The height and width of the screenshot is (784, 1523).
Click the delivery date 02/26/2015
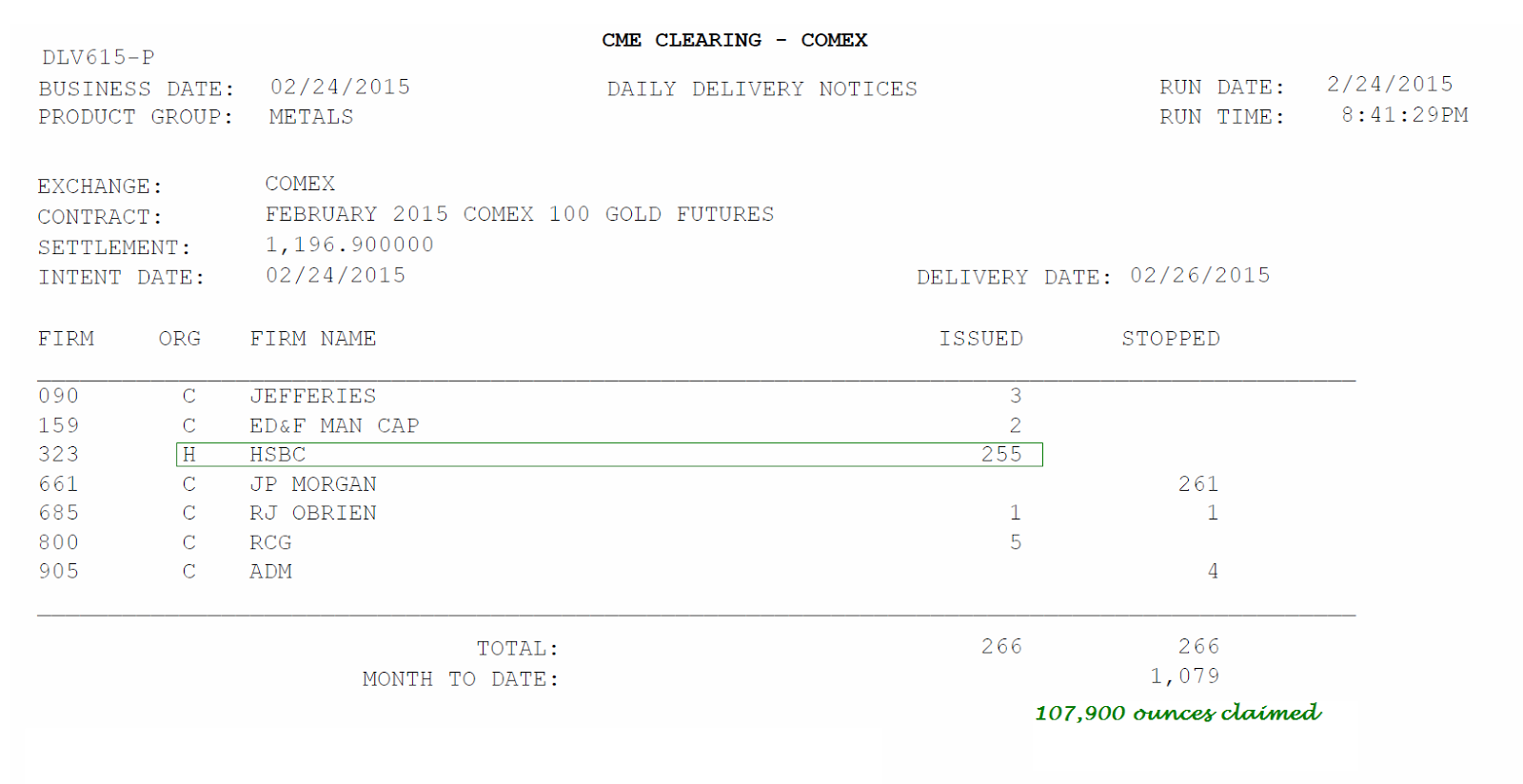(x=1199, y=275)
